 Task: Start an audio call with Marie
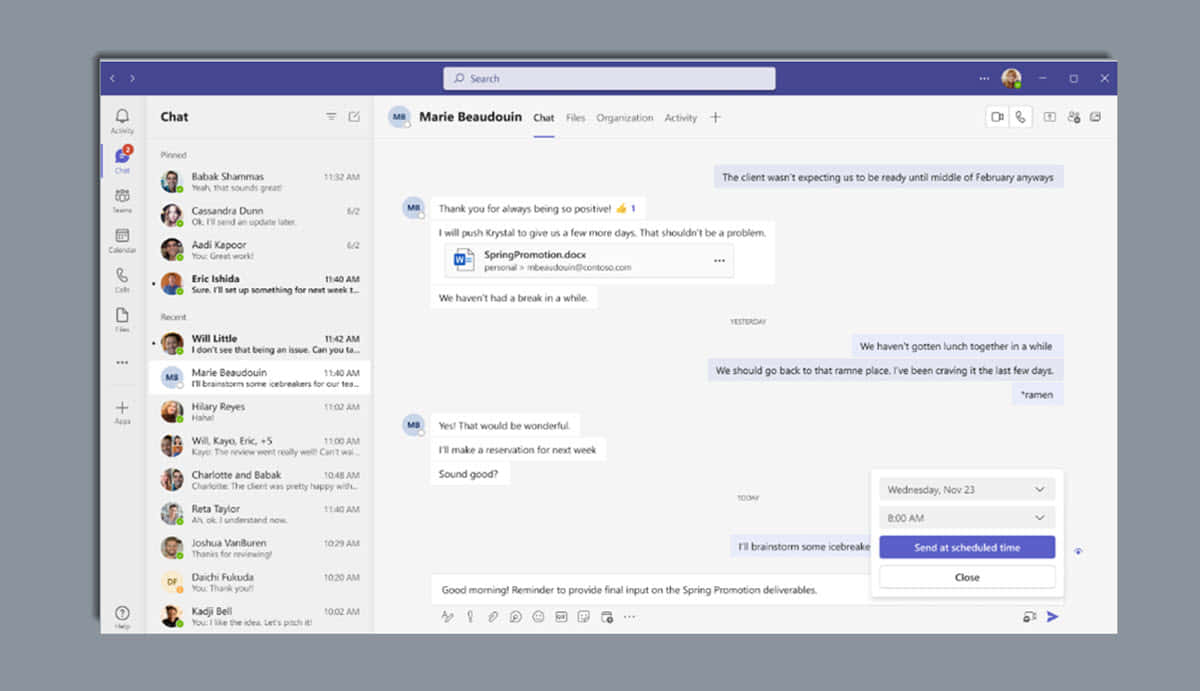(x=1020, y=117)
